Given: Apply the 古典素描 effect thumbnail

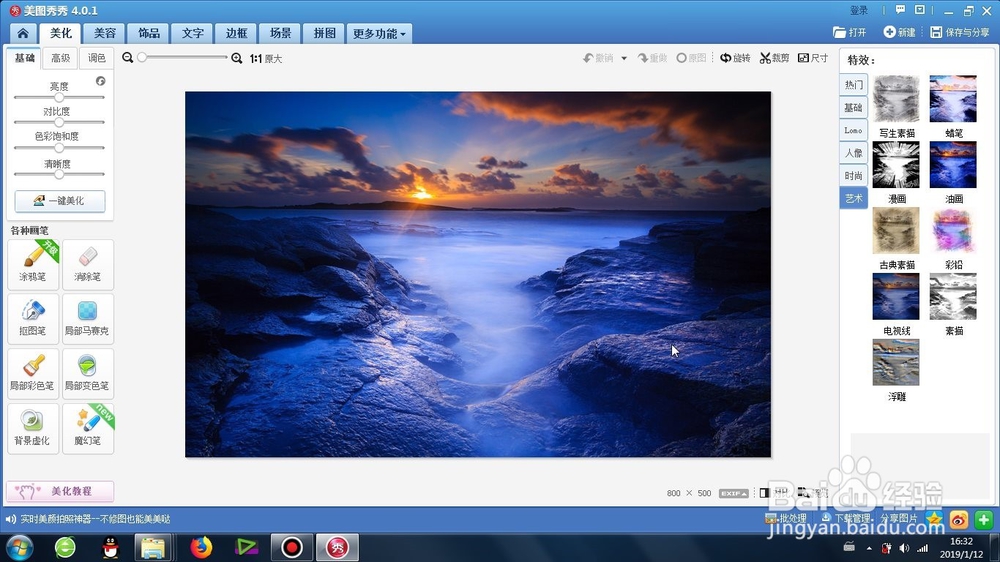Looking at the screenshot, I should (896, 230).
